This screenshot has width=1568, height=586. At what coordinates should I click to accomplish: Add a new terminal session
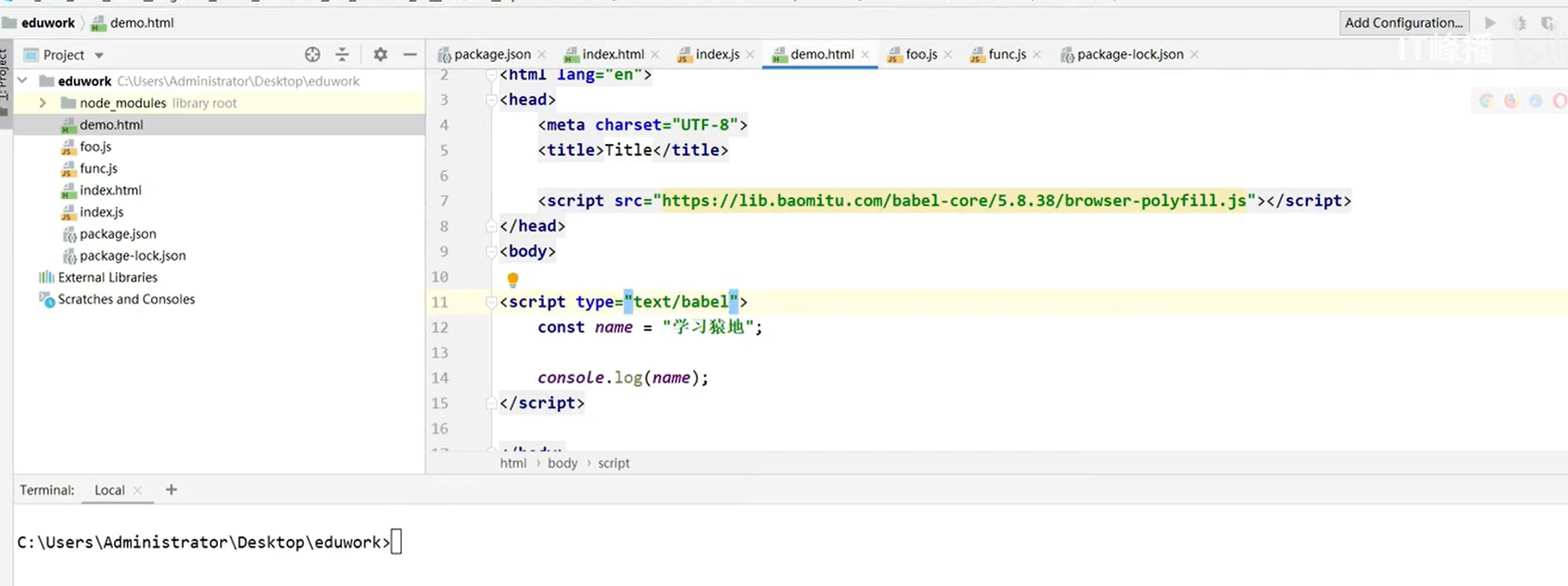[171, 490]
